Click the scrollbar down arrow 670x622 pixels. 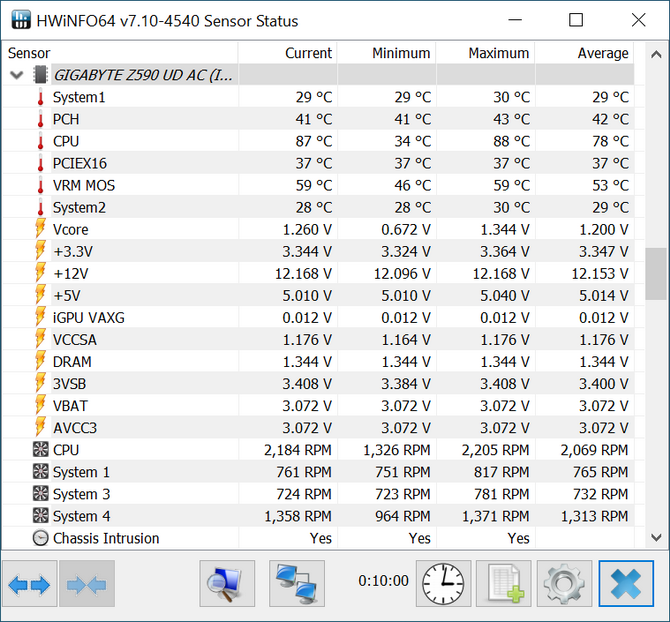(656, 537)
